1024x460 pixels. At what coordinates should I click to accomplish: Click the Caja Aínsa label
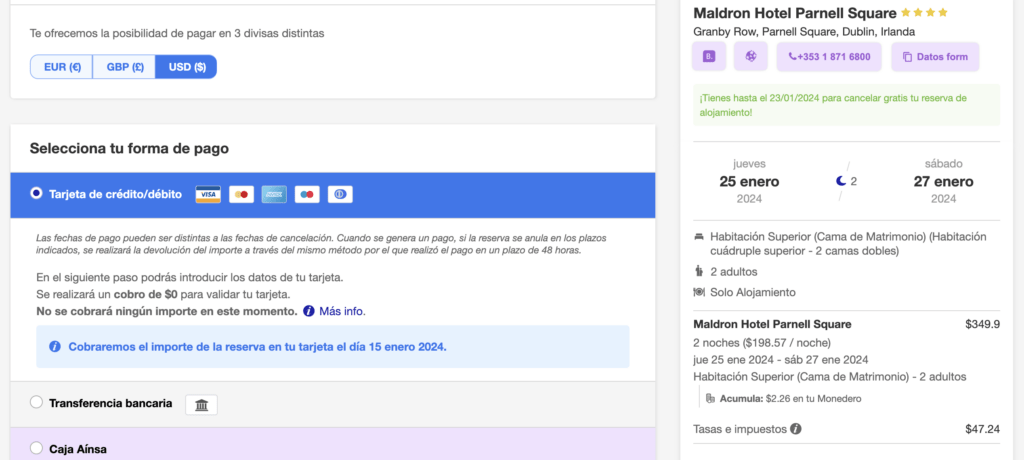point(78,449)
